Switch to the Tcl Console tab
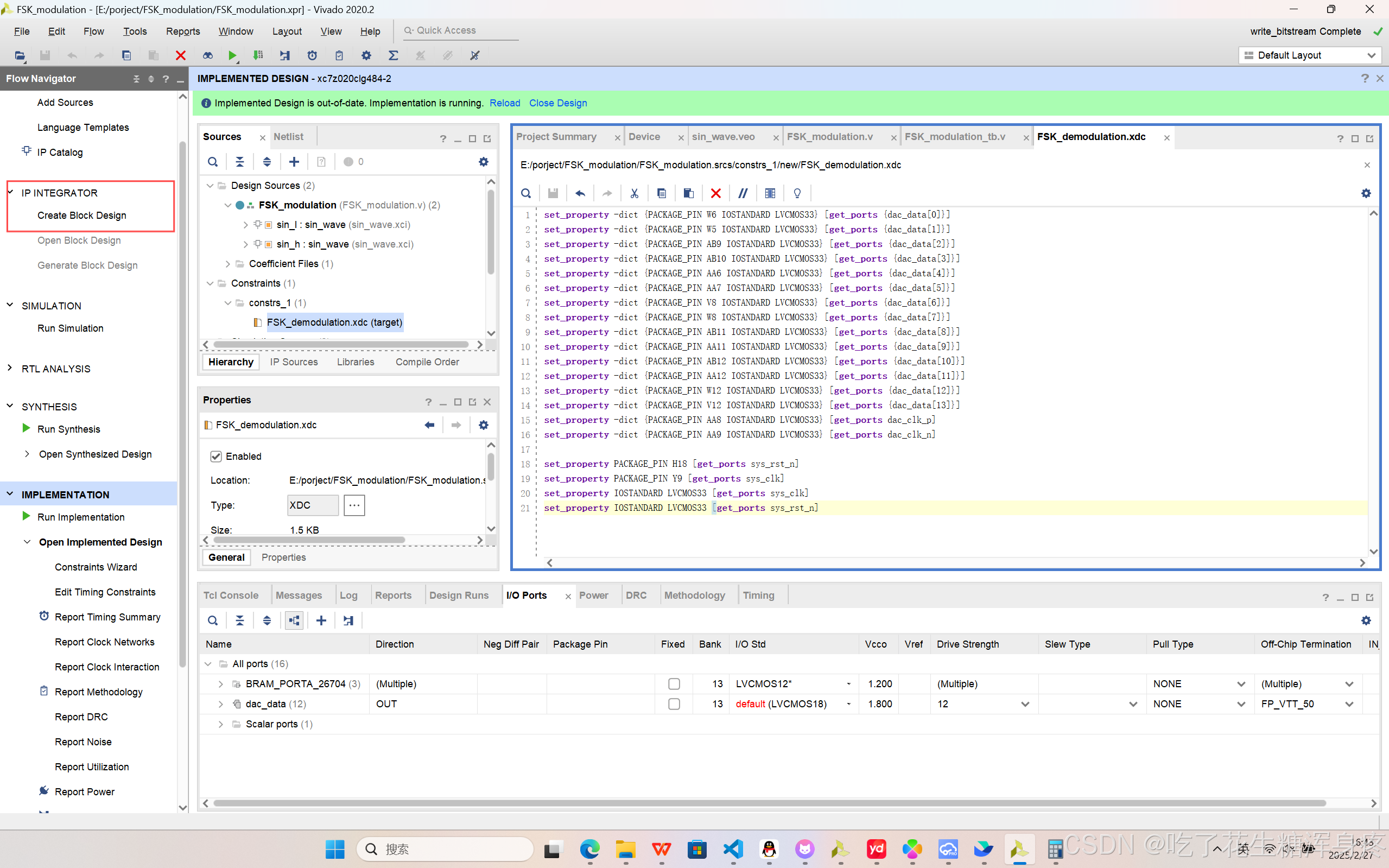The image size is (1389, 868). [231, 595]
